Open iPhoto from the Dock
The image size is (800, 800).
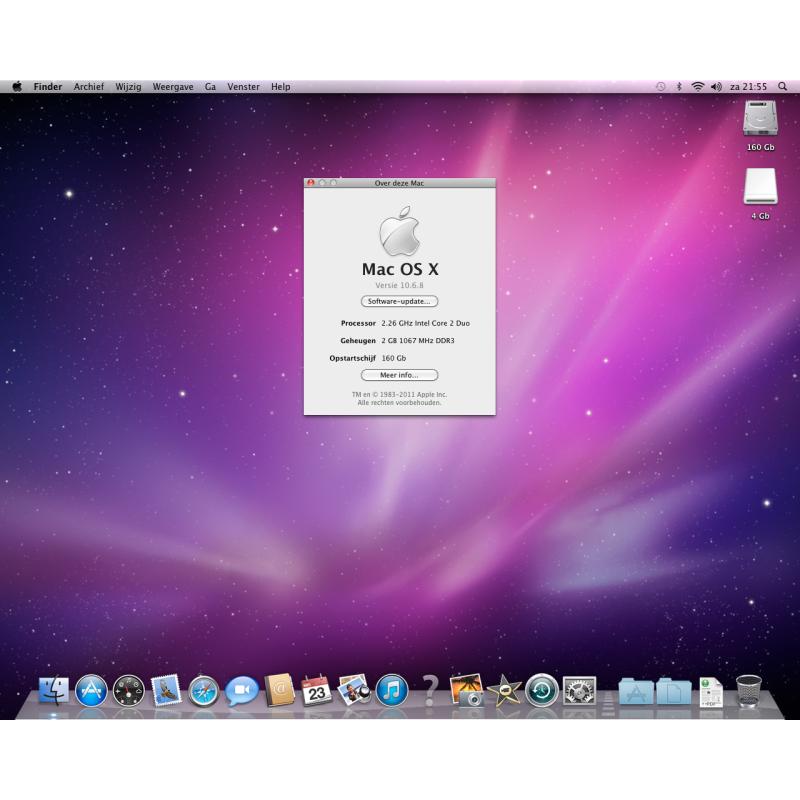pyautogui.click(x=467, y=690)
